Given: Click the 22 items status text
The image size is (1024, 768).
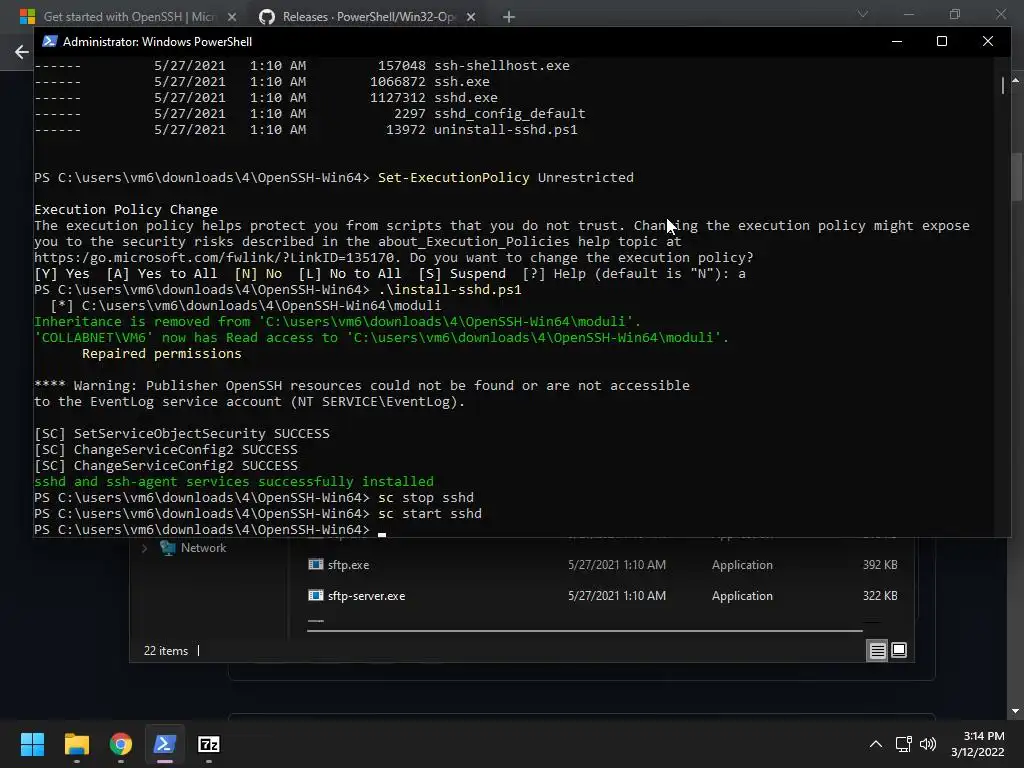Looking at the screenshot, I should pos(165,651).
